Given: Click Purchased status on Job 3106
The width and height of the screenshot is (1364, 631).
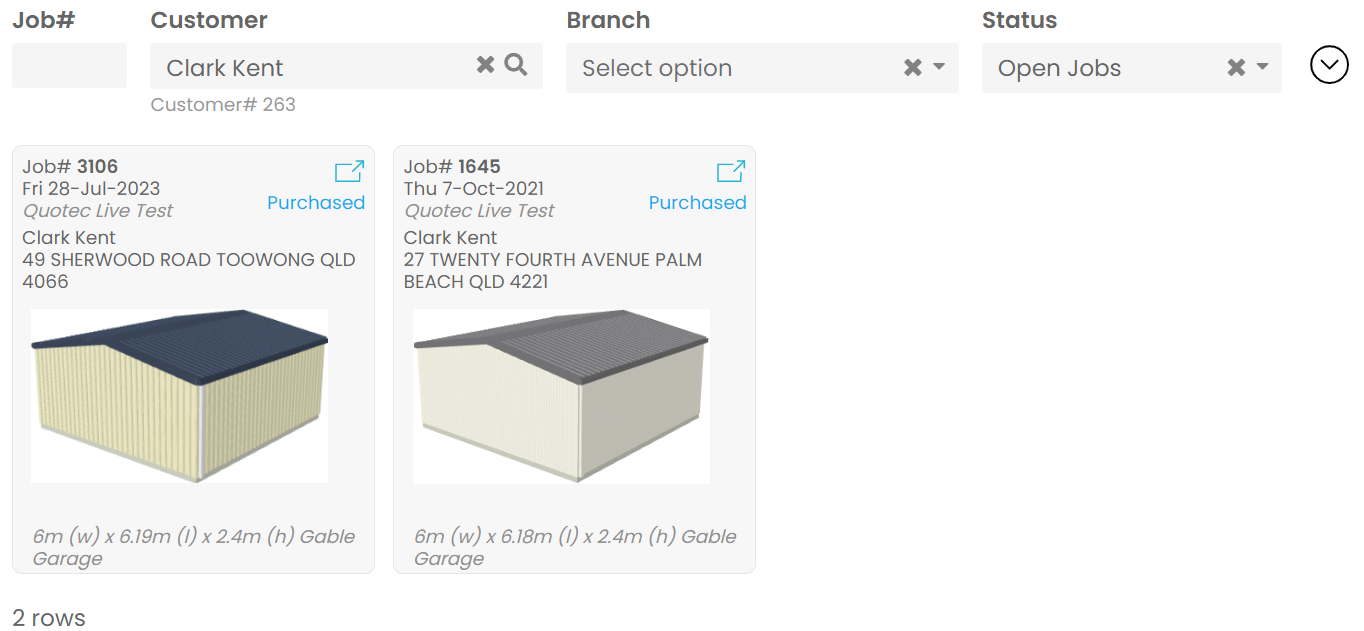Looking at the screenshot, I should click(316, 203).
